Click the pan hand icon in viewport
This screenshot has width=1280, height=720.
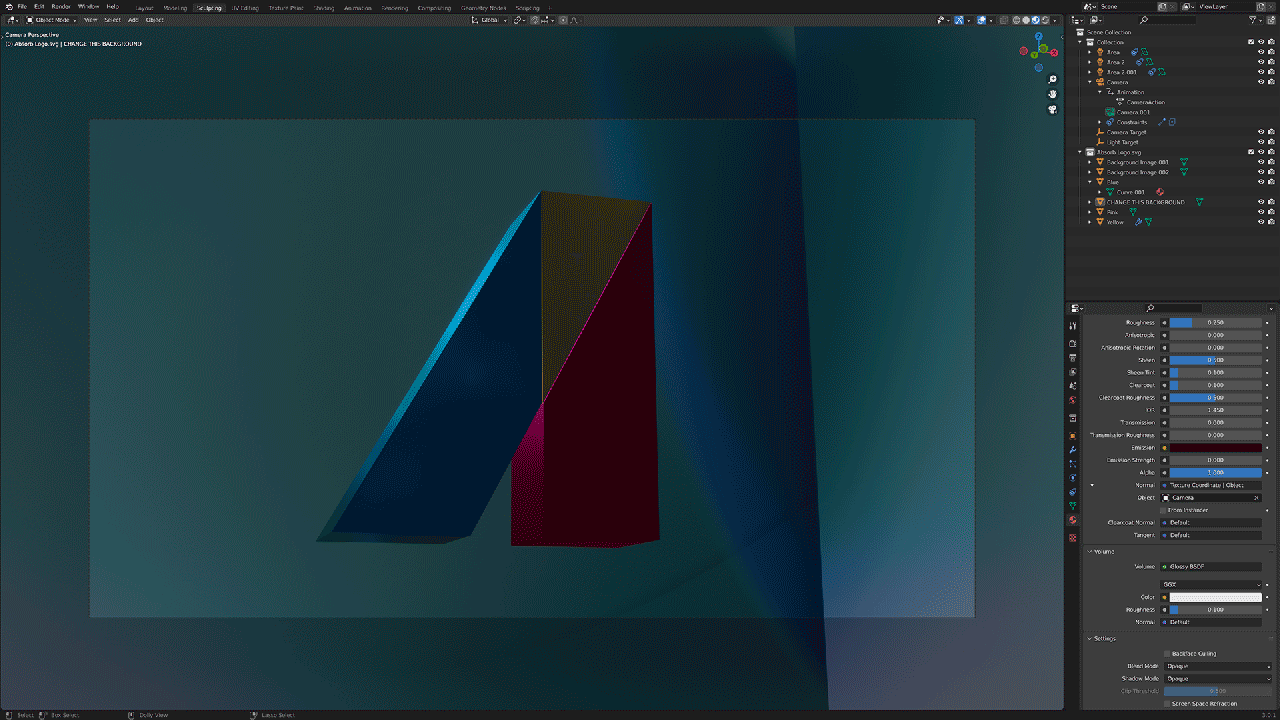(x=1053, y=94)
